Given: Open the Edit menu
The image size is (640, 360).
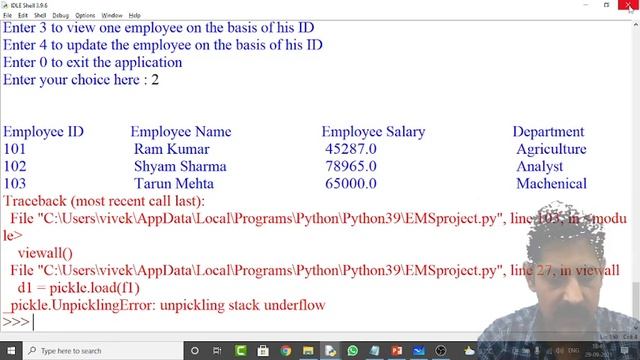Looking at the screenshot, I should [23, 16].
